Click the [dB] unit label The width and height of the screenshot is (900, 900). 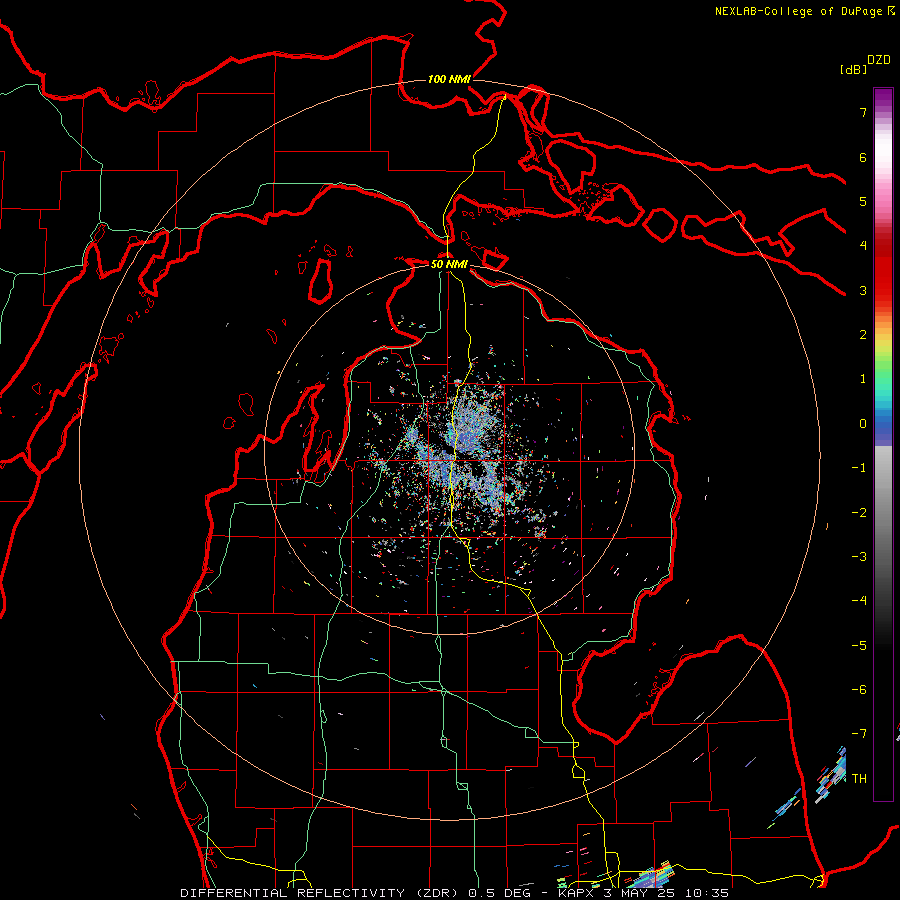coord(853,69)
